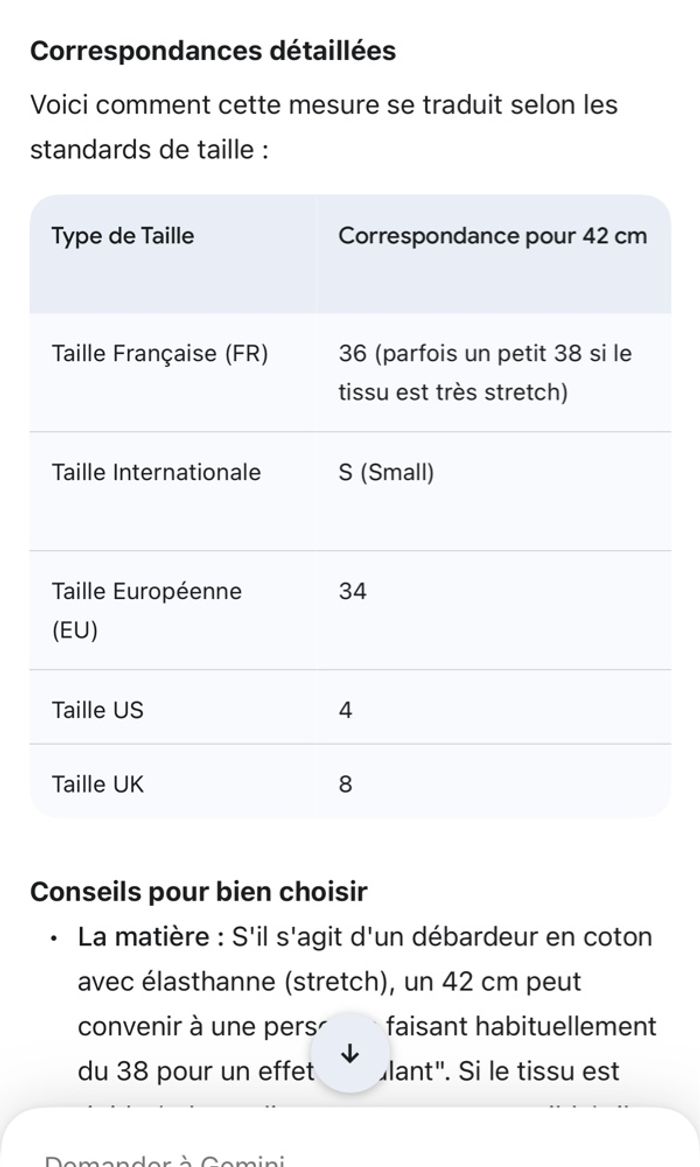
Task: Click the "Correspondance pour 42 cm" header
Action: (492, 237)
